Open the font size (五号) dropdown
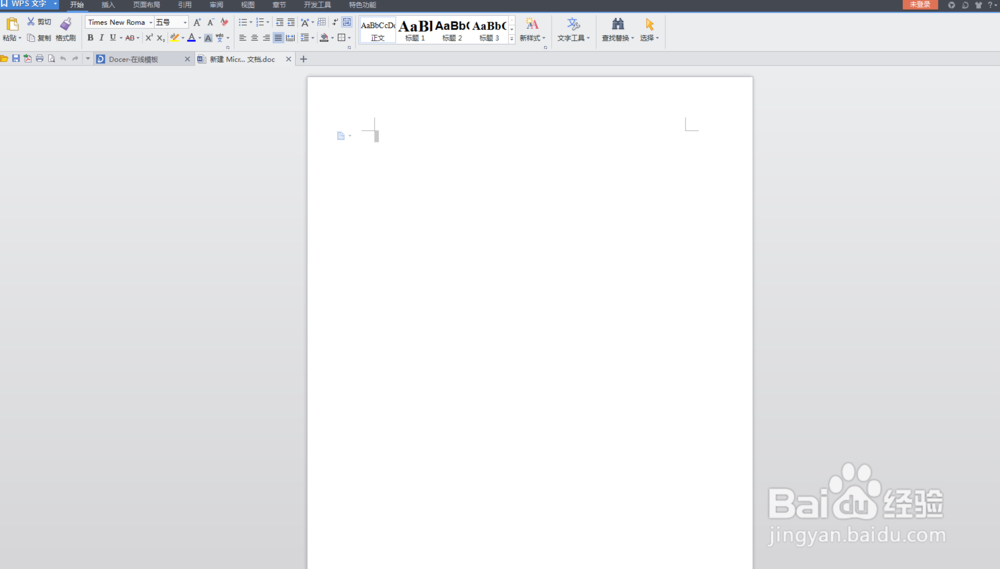Viewport: 1000px width, 569px height. pyautogui.click(x=185, y=22)
